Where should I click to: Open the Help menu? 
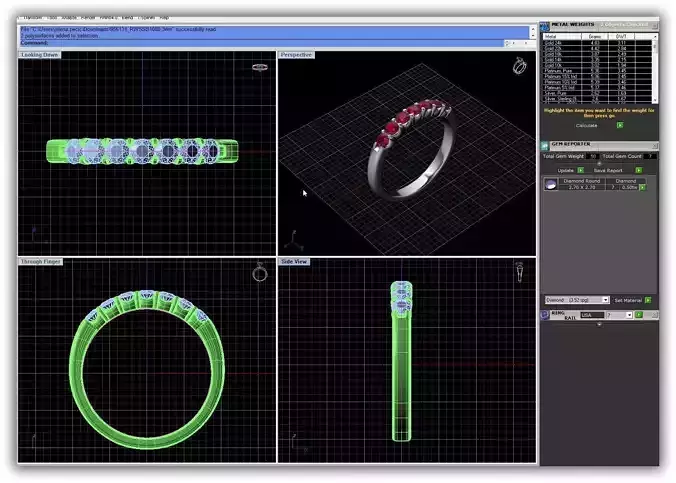(x=164, y=18)
